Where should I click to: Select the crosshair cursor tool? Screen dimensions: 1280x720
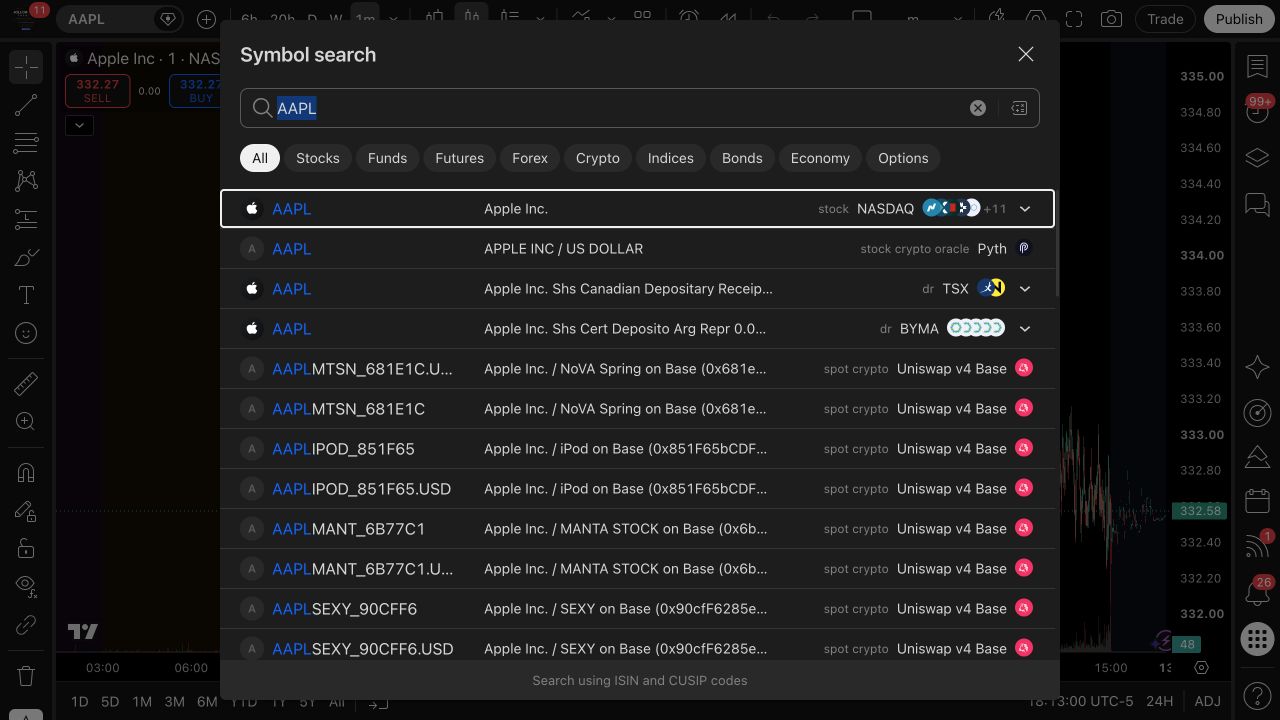[x=26, y=67]
